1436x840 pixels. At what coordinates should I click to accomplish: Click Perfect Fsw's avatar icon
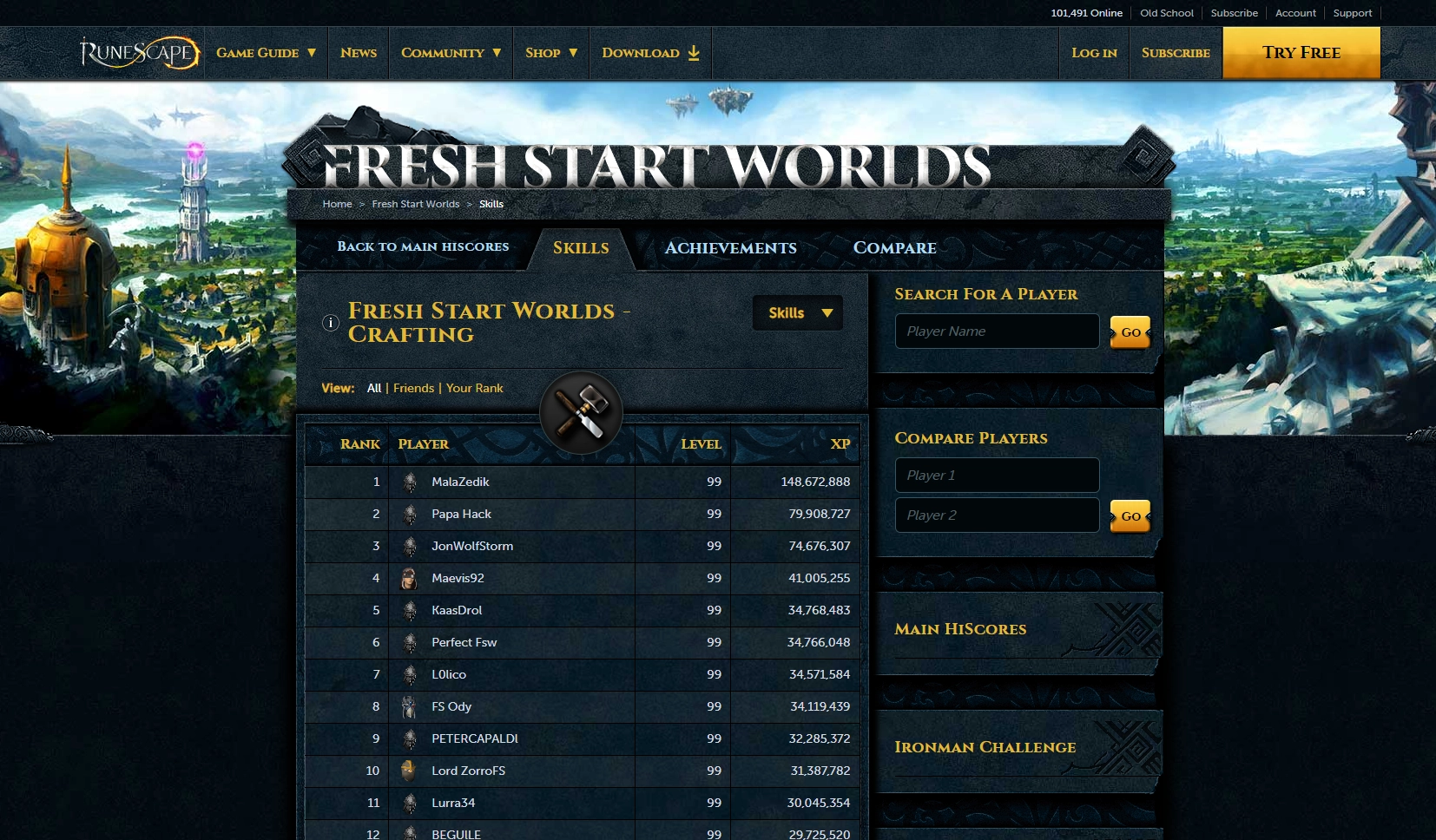410,643
